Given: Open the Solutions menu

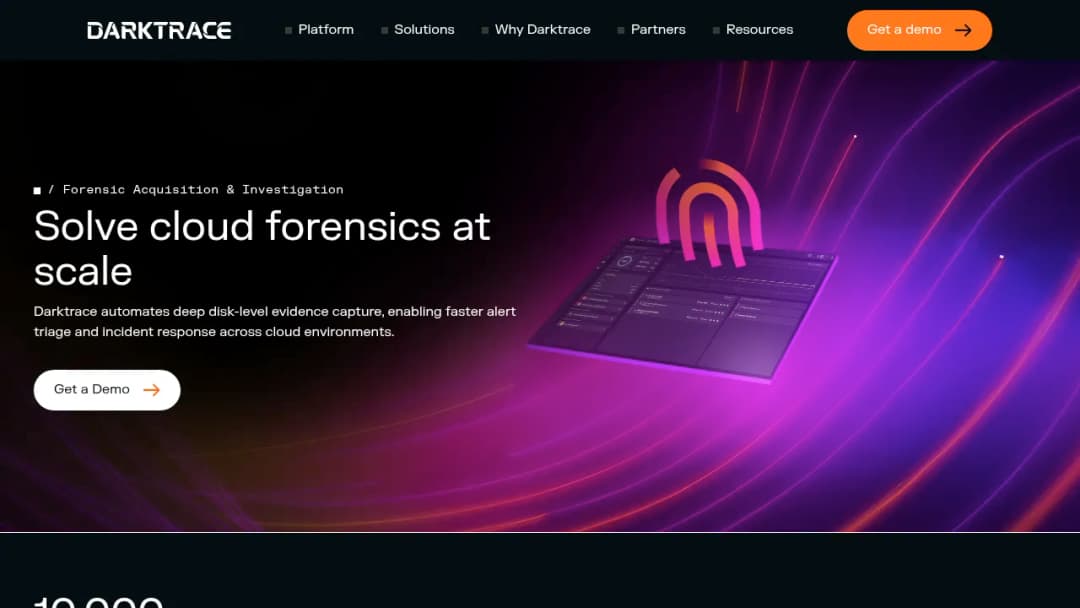Looking at the screenshot, I should pos(418,30).
